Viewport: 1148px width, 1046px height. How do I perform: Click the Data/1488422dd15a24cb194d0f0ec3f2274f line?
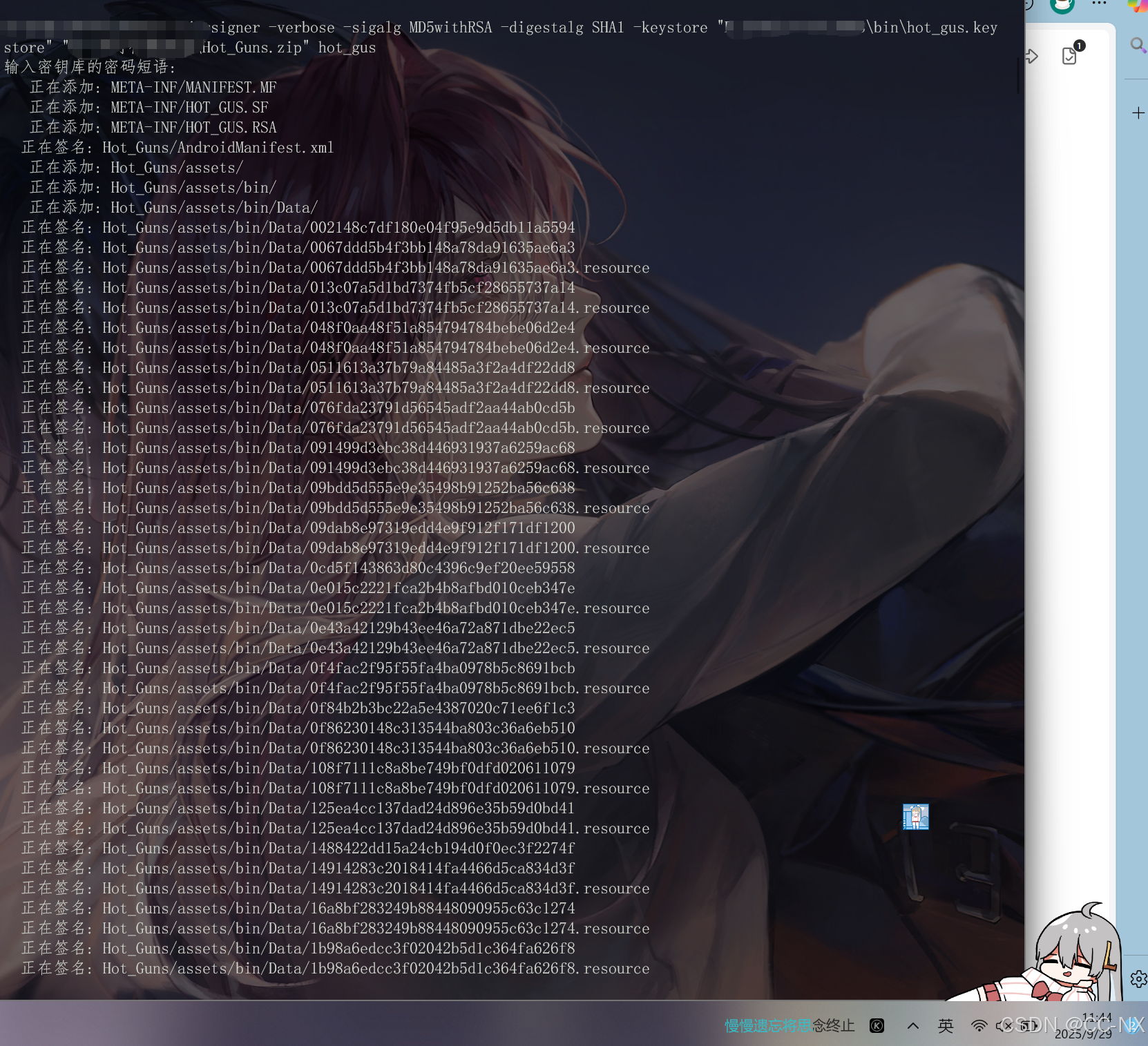pyautogui.click(x=298, y=849)
